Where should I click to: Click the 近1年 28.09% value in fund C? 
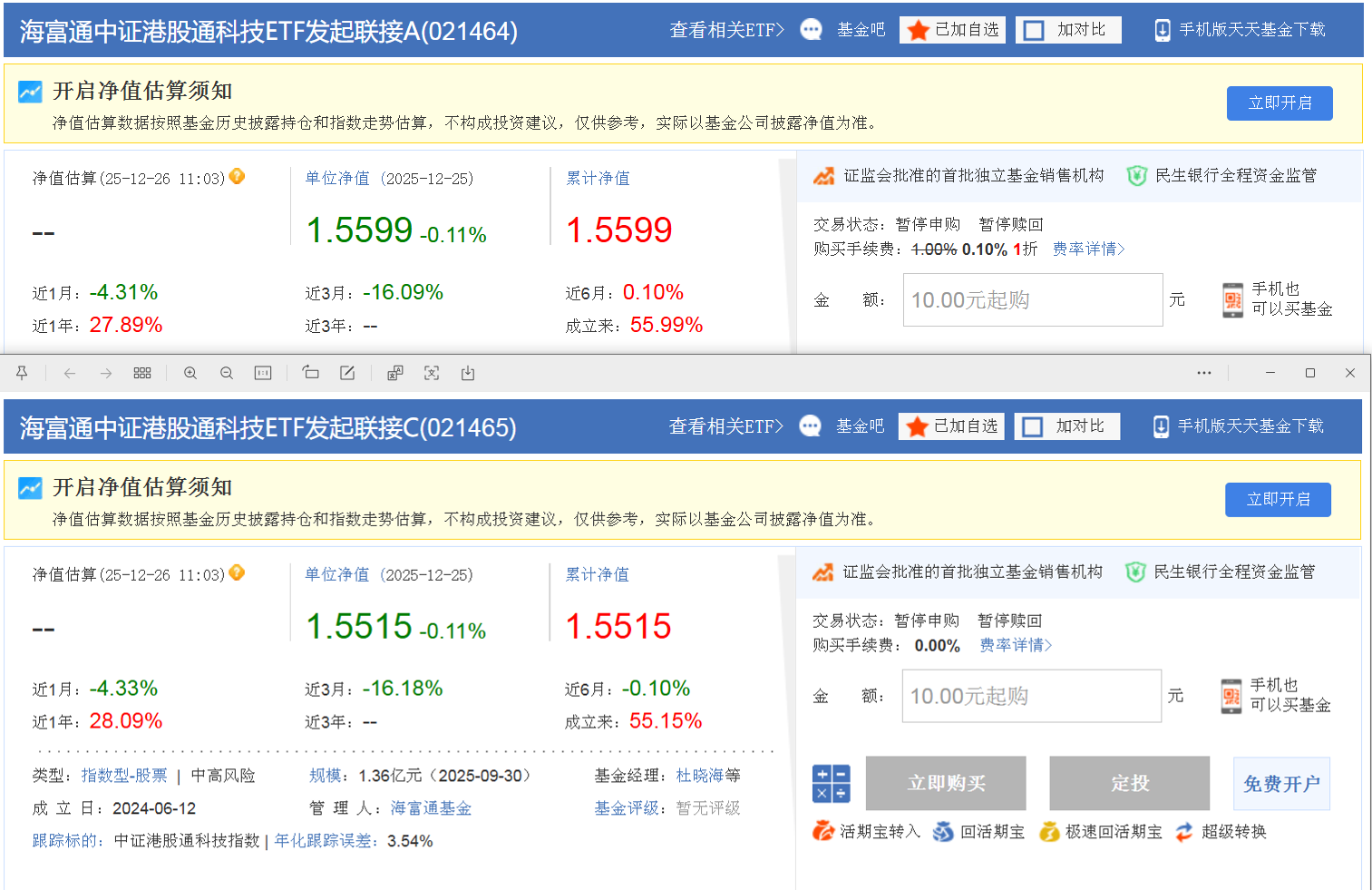(x=126, y=721)
